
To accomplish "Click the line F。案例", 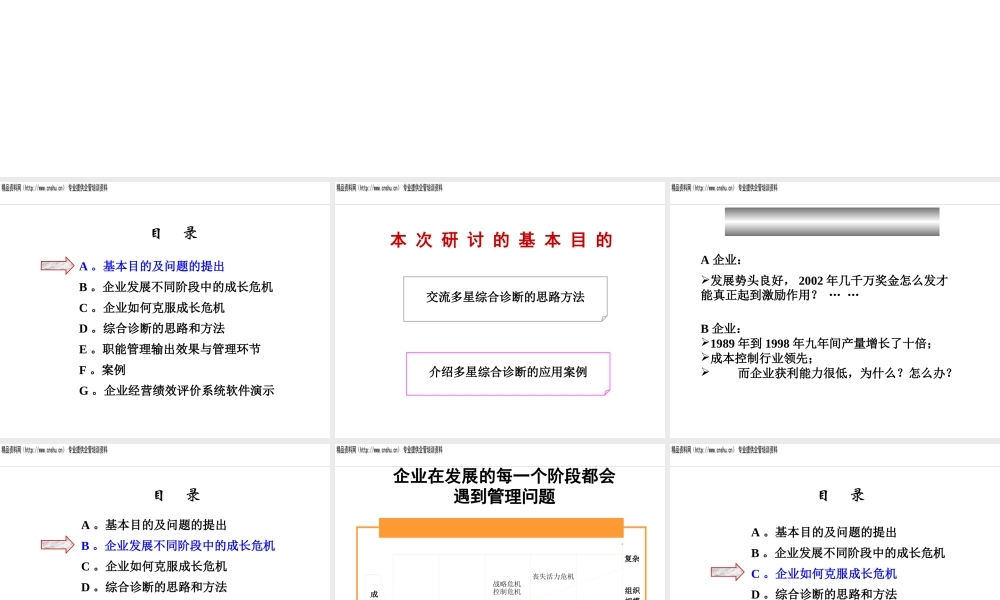I will click(x=102, y=370).
